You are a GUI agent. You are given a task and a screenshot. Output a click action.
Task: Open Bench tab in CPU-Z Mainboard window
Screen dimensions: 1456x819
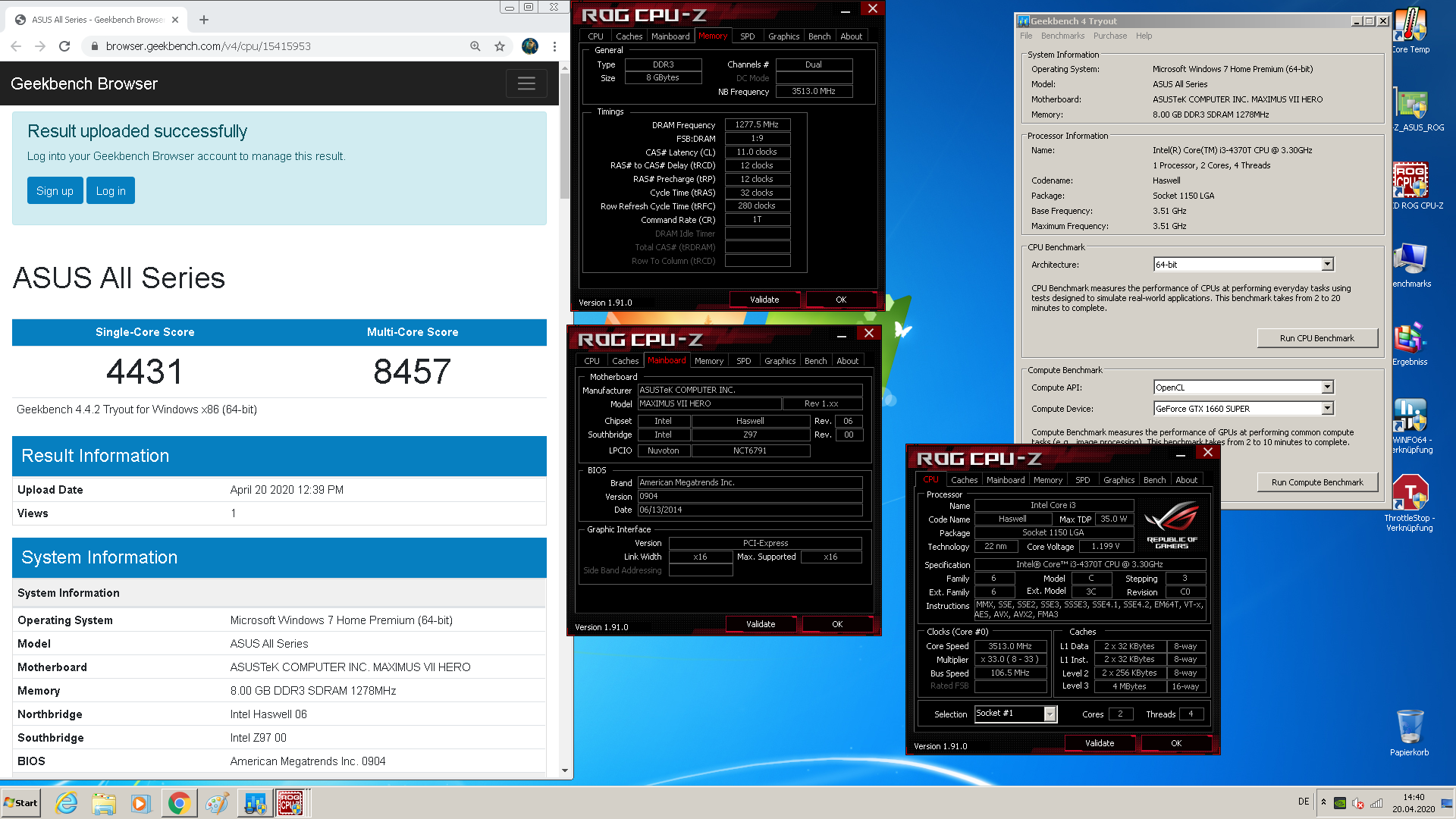(815, 361)
